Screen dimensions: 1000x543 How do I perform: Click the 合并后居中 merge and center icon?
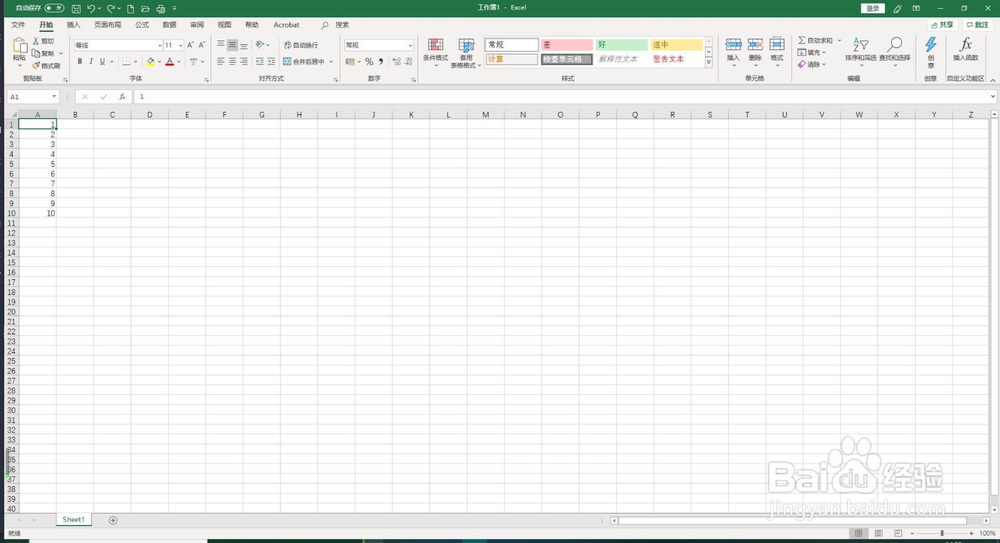point(304,62)
